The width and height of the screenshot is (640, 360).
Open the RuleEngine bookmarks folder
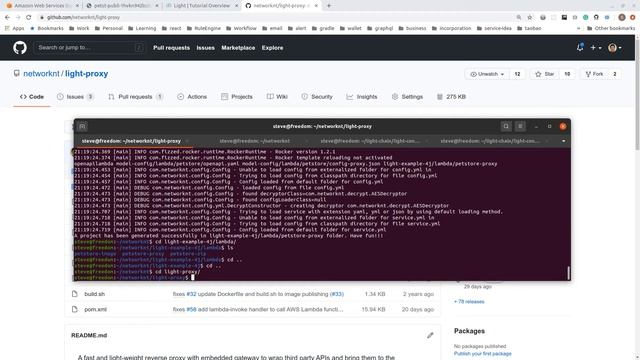point(204,28)
